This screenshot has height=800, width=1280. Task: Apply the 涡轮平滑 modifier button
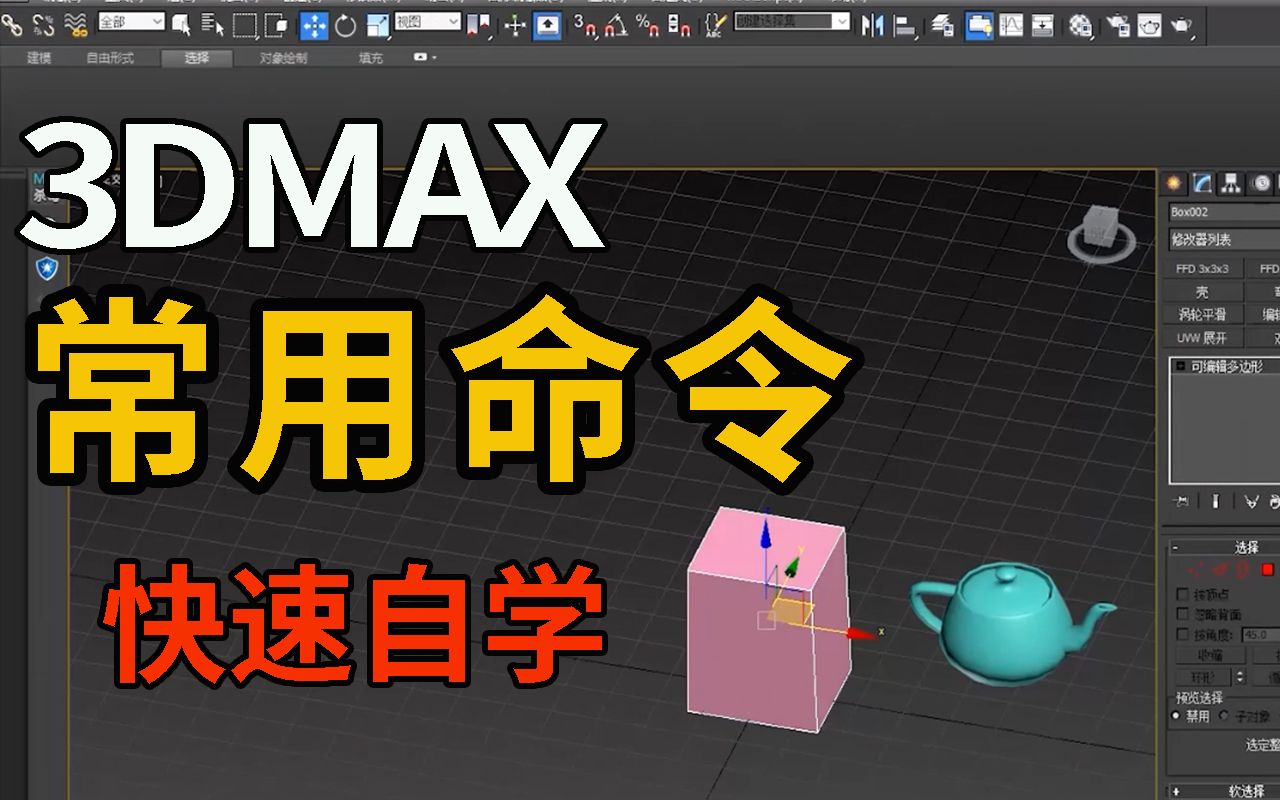1205,315
